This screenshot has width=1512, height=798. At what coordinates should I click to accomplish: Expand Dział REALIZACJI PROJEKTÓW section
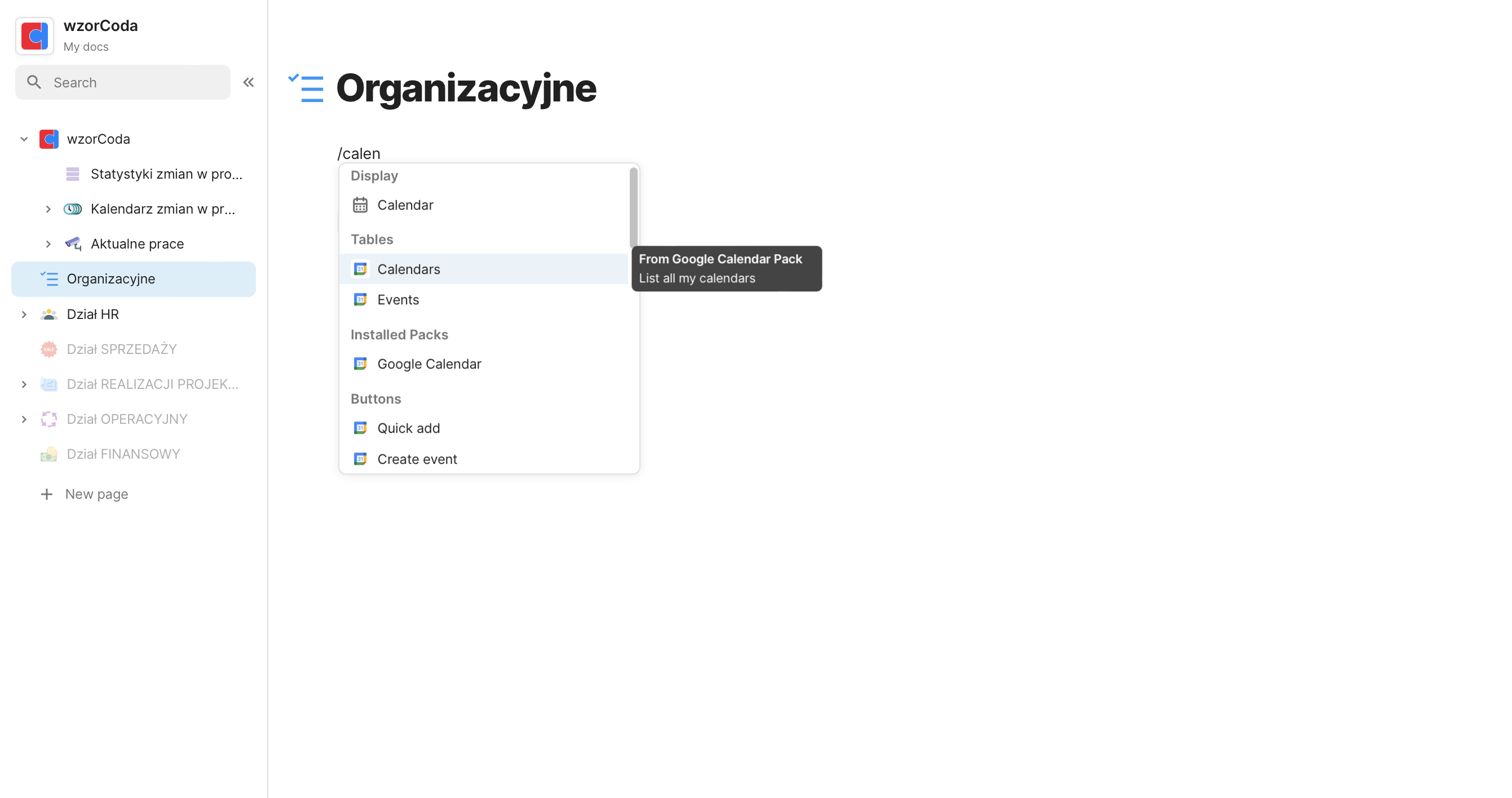point(24,384)
